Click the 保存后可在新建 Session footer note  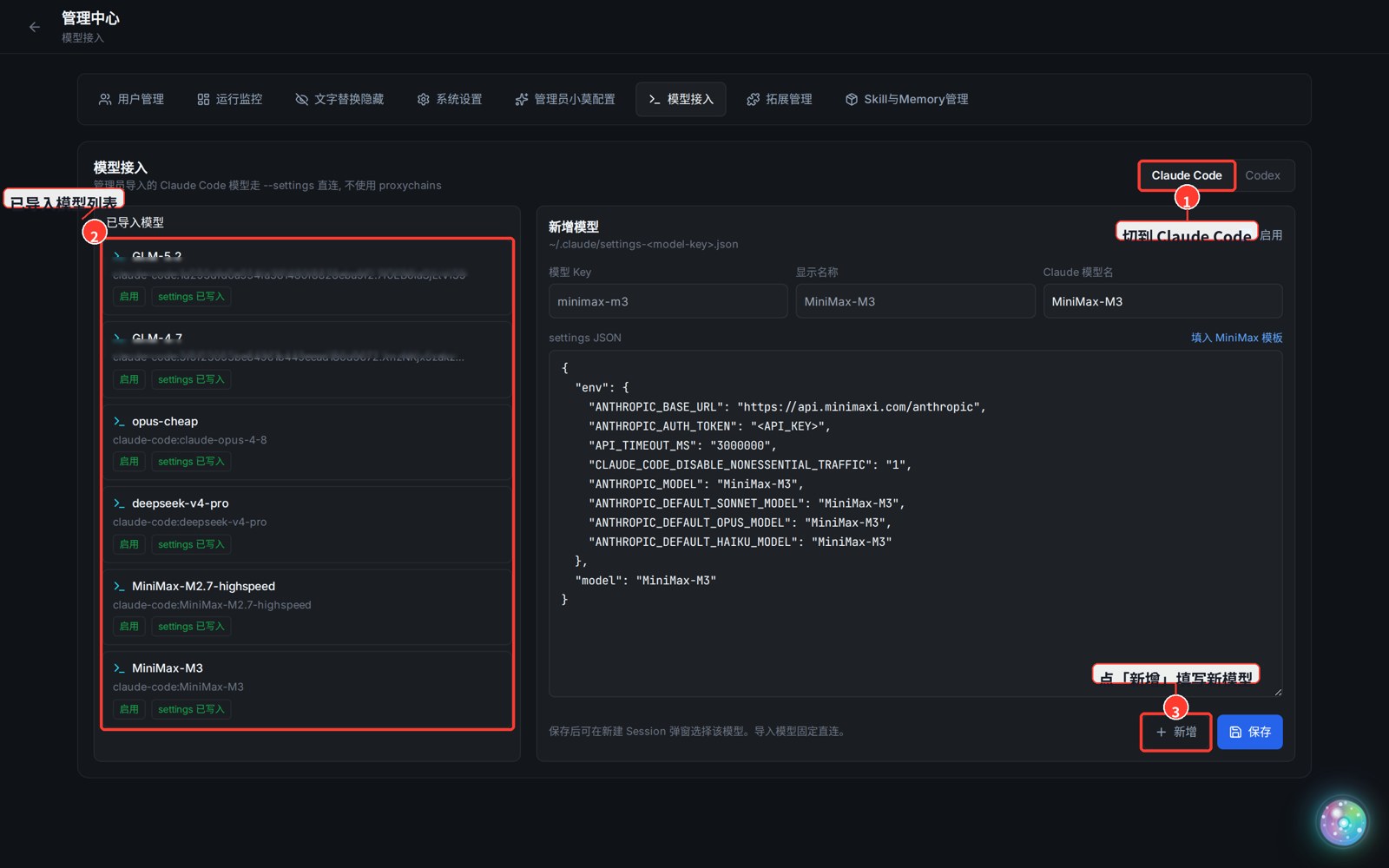pos(697,732)
